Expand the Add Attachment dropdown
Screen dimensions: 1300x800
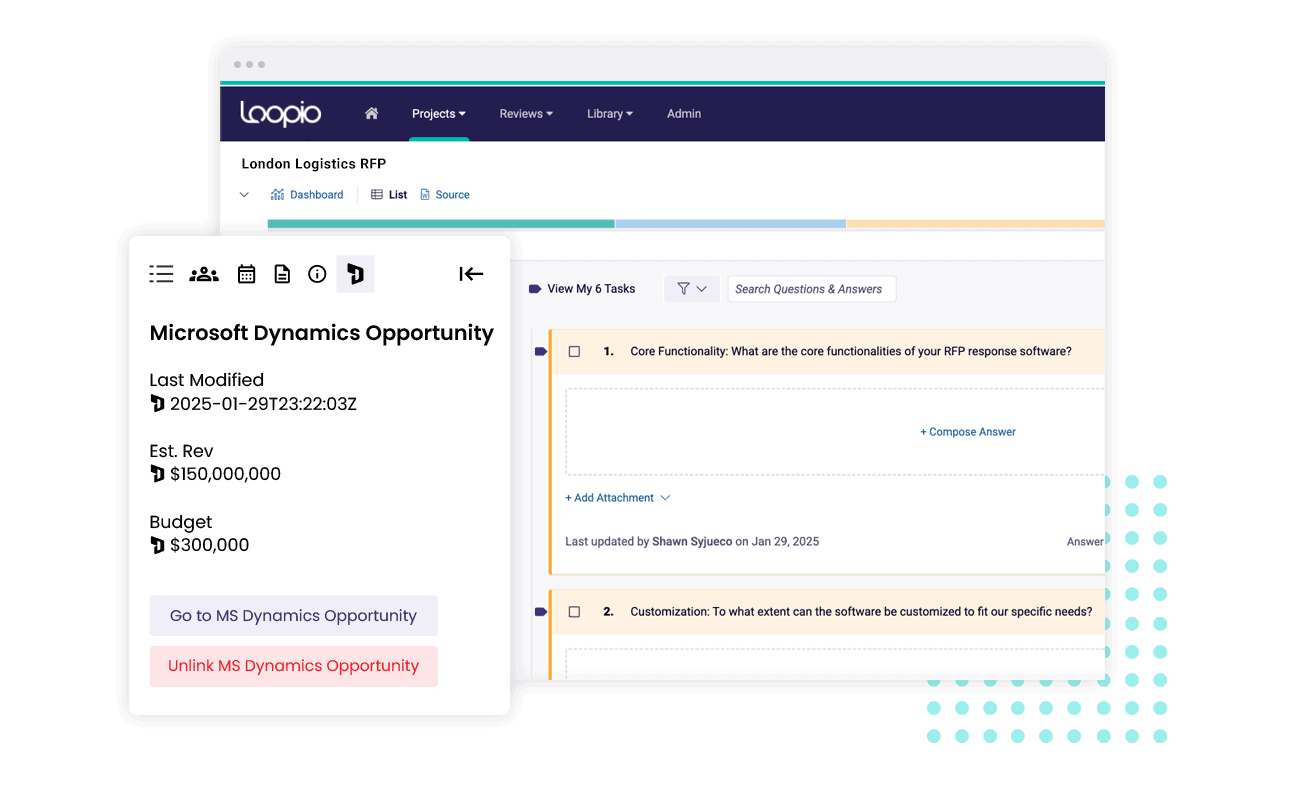pyautogui.click(x=617, y=498)
